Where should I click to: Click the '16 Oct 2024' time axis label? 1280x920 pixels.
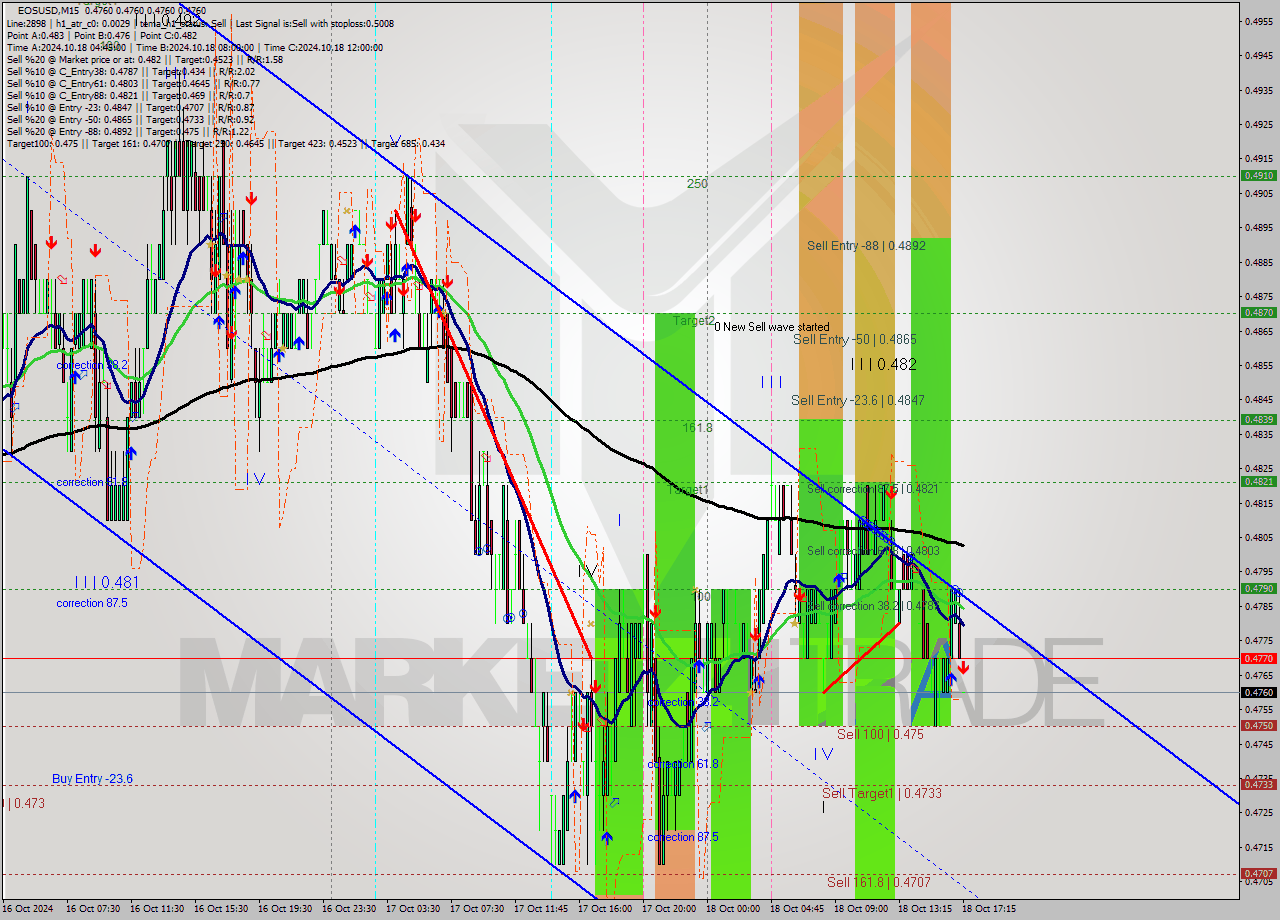point(29,909)
